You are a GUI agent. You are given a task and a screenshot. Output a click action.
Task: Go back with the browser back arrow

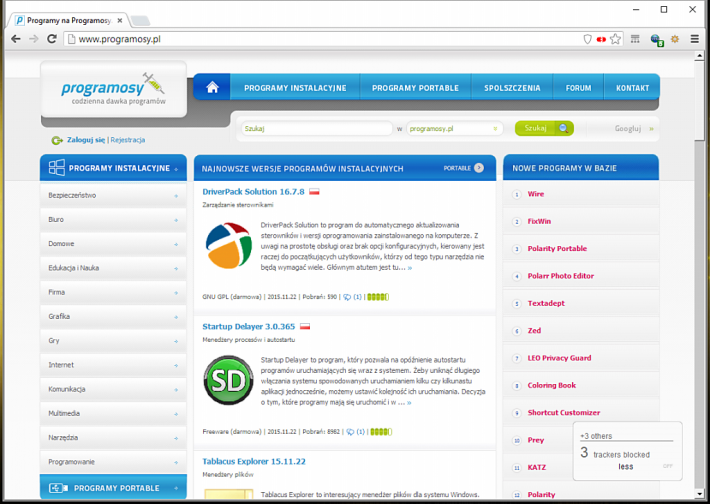point(16,39)
